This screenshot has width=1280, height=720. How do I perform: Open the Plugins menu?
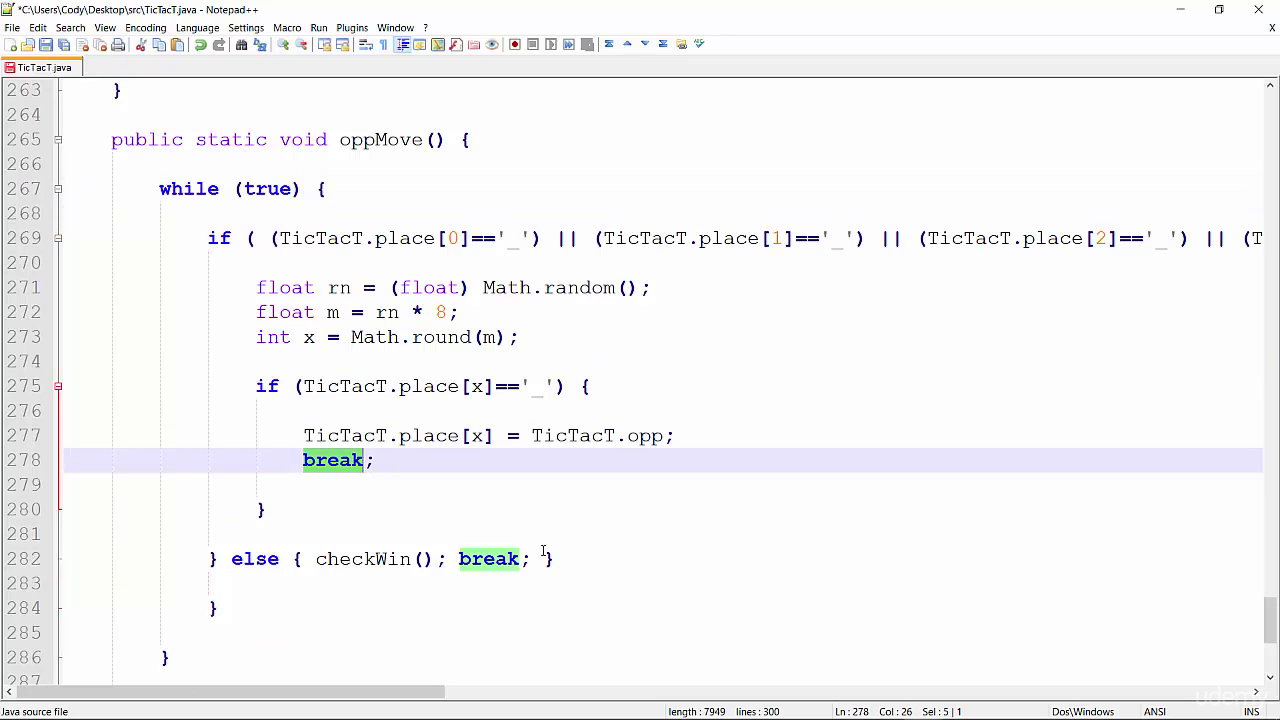352,28
